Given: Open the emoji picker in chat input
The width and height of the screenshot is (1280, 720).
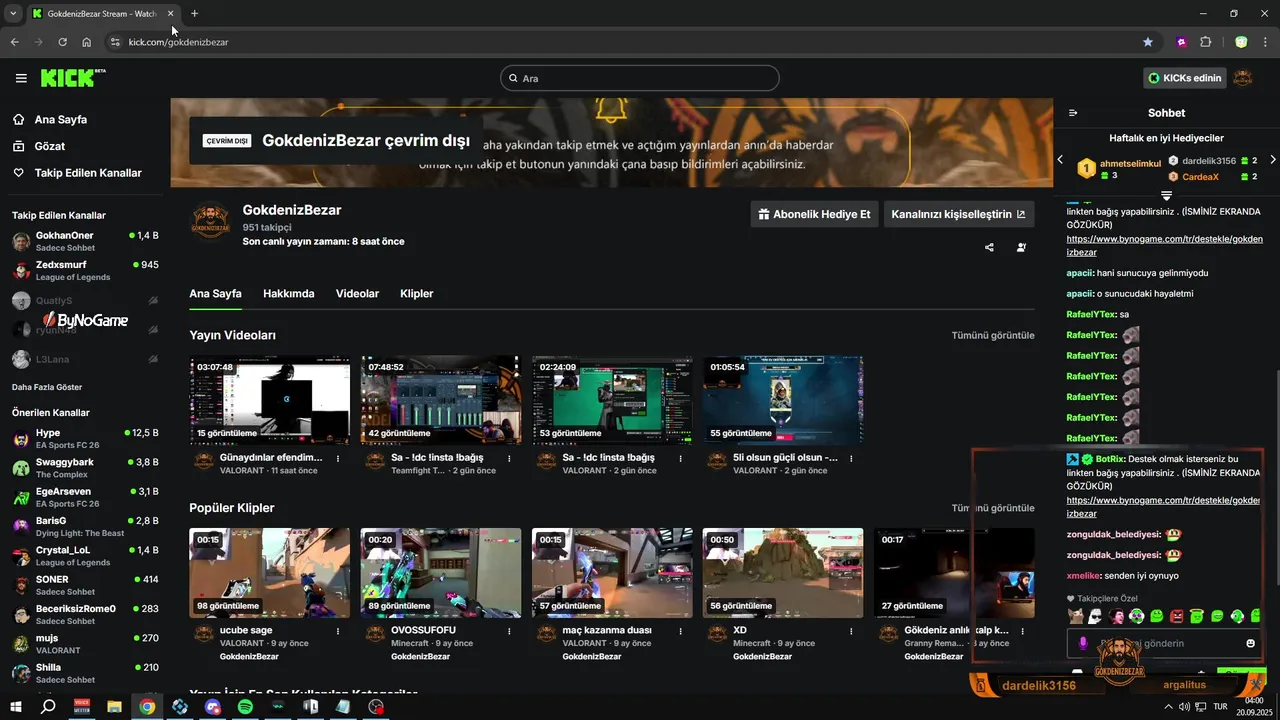Looking at the screenshot, I should [1250, 643].
